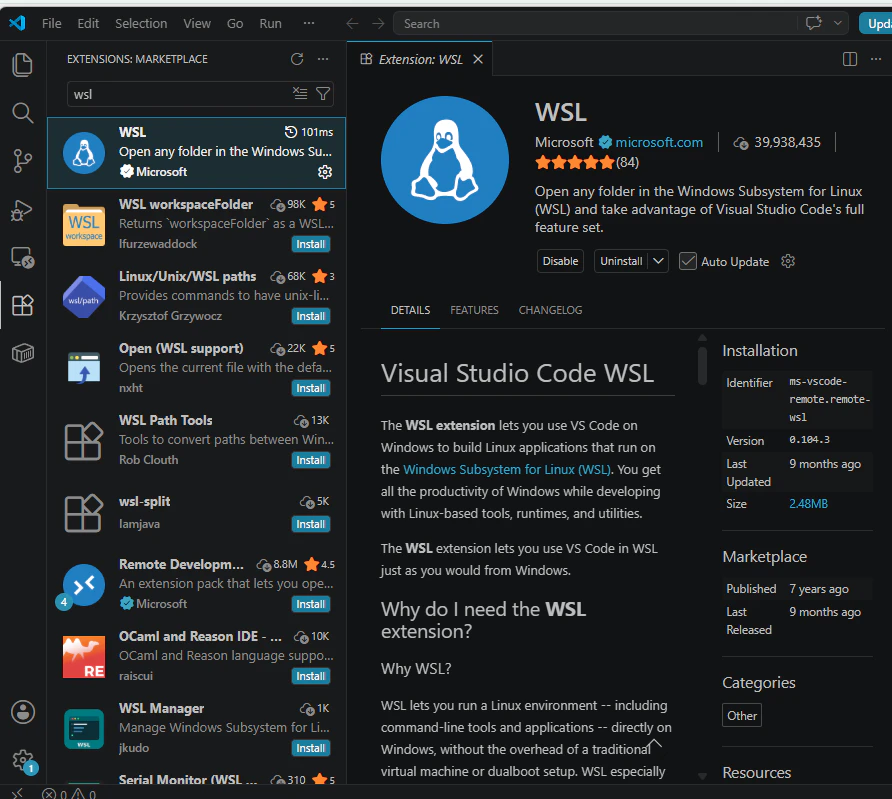Refresh the extensions marketplace list

297,59
